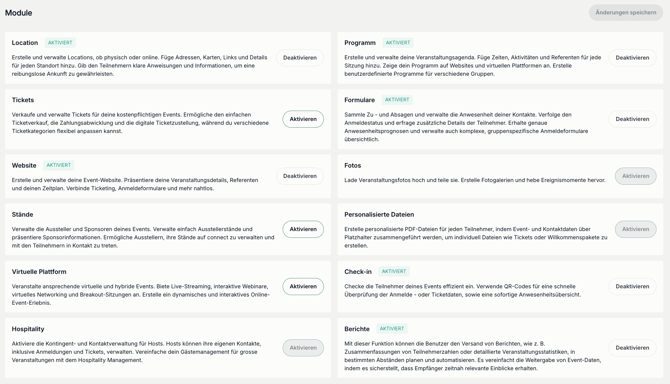Click the Location description text
This screenshot has width=670, height=384.
[x=139, y=66]
